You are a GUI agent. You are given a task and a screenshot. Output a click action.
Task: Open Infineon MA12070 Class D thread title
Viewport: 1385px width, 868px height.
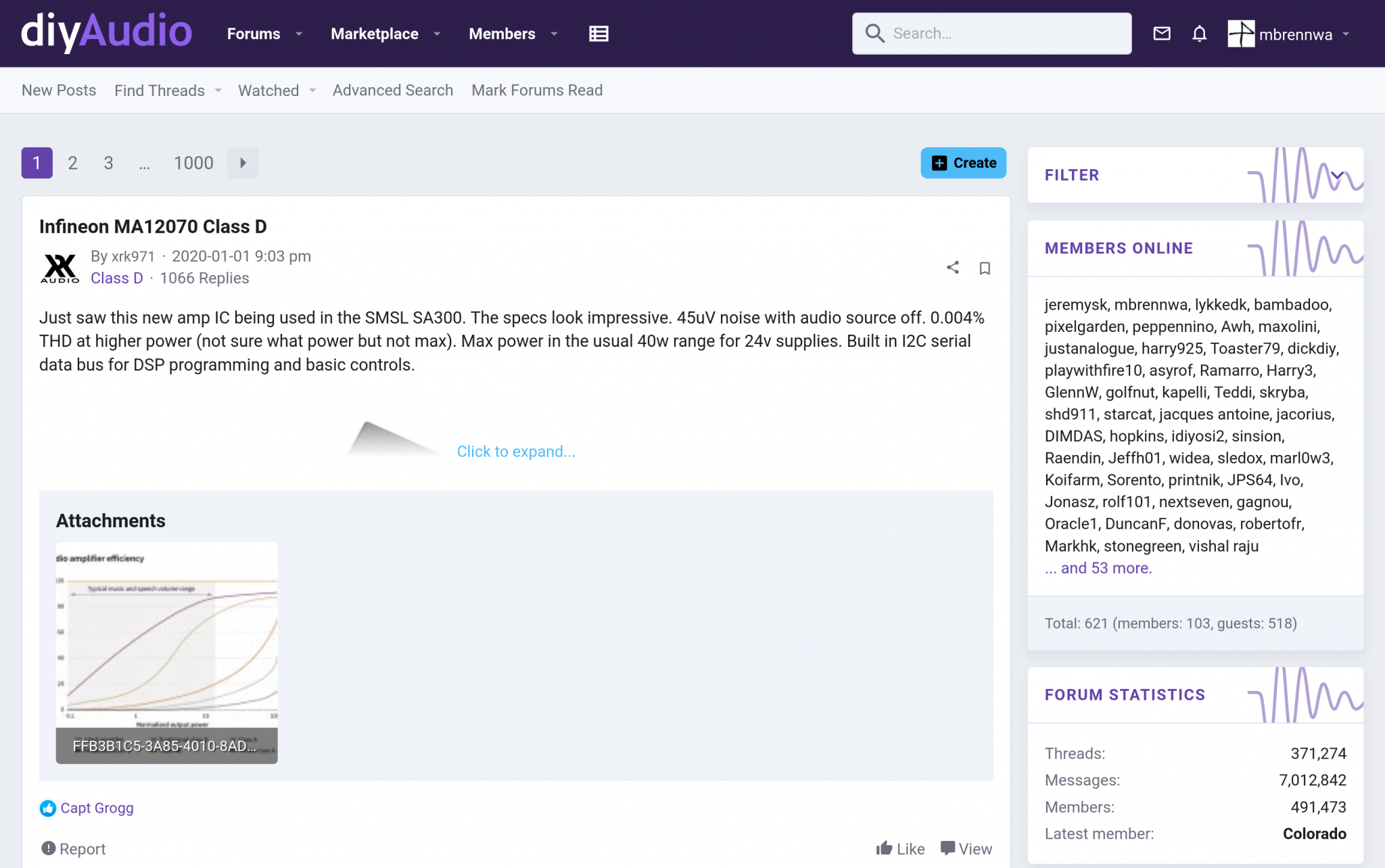pyautogui.click(x=153, y=226)
